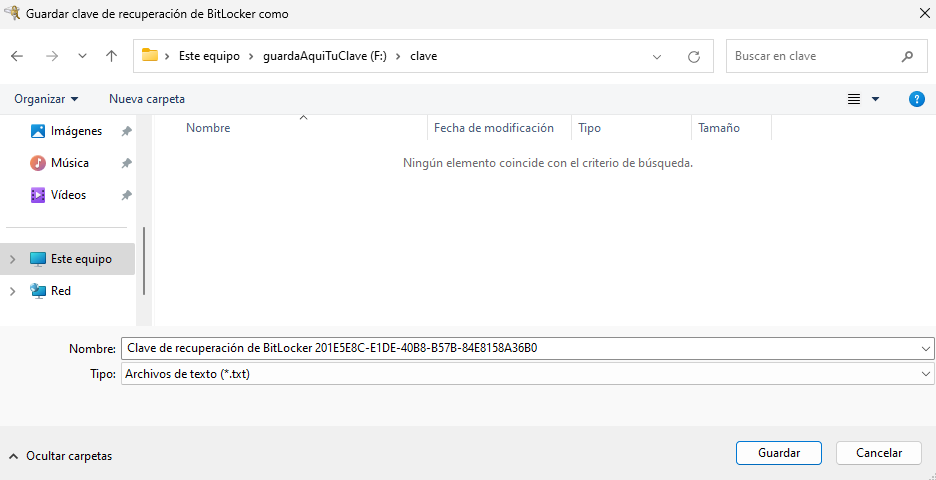Expand the Red network node

[13, 291]
